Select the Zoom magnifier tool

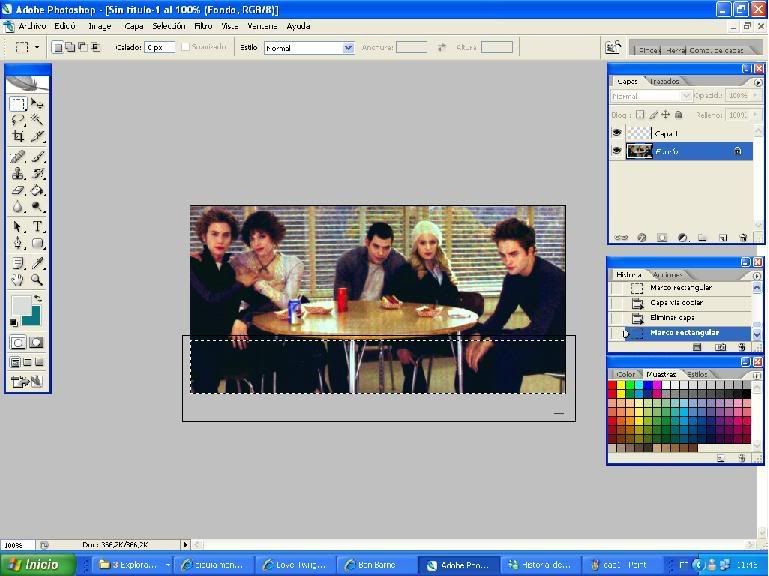[x=37, y=280]
